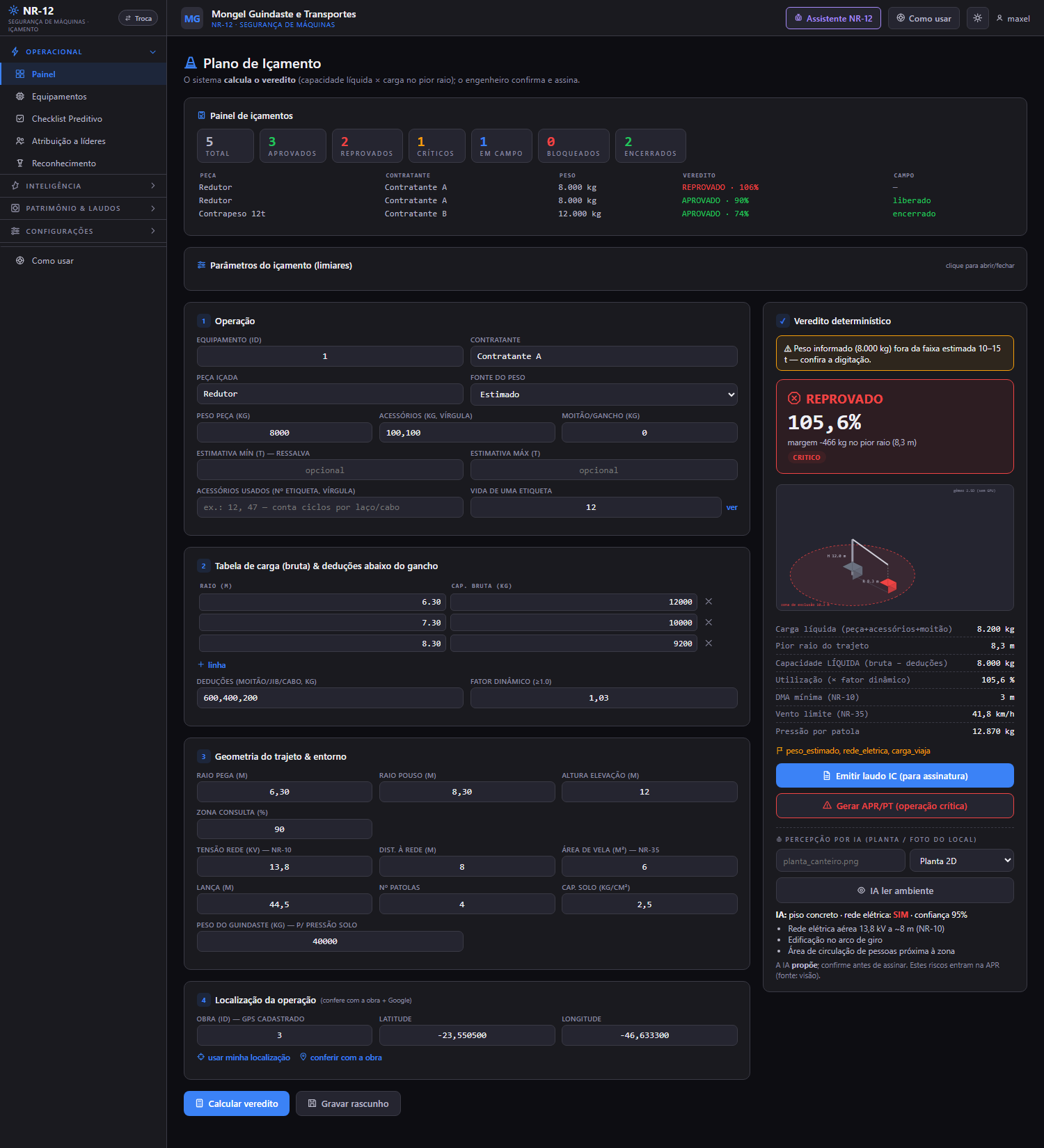1044x1148 pixels.
Task: Click Emitir laudo IC button
Action: click(x=894, y=776)
